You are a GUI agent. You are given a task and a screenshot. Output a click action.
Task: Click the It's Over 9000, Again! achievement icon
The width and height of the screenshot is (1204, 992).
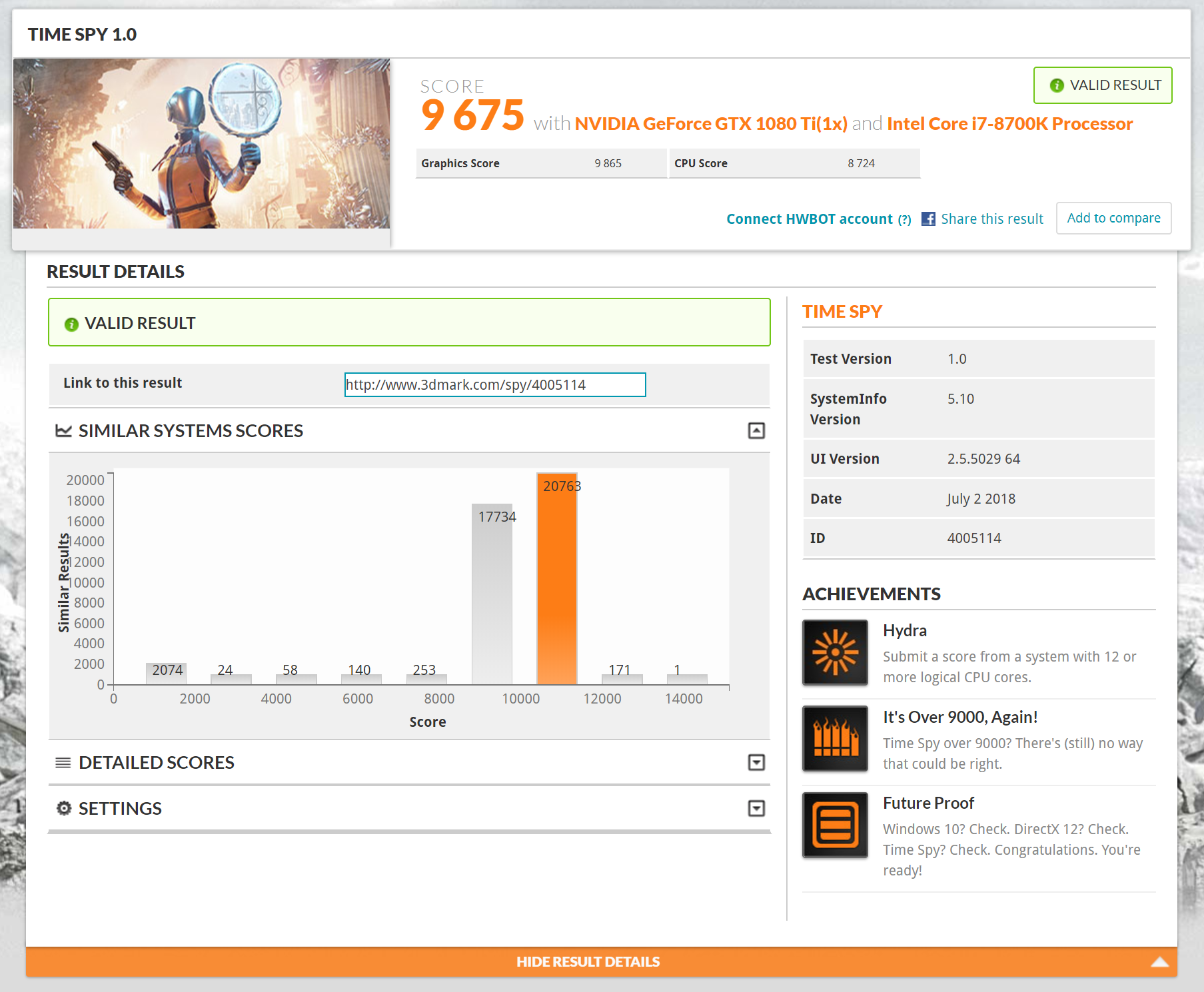(x=835, y=738)
